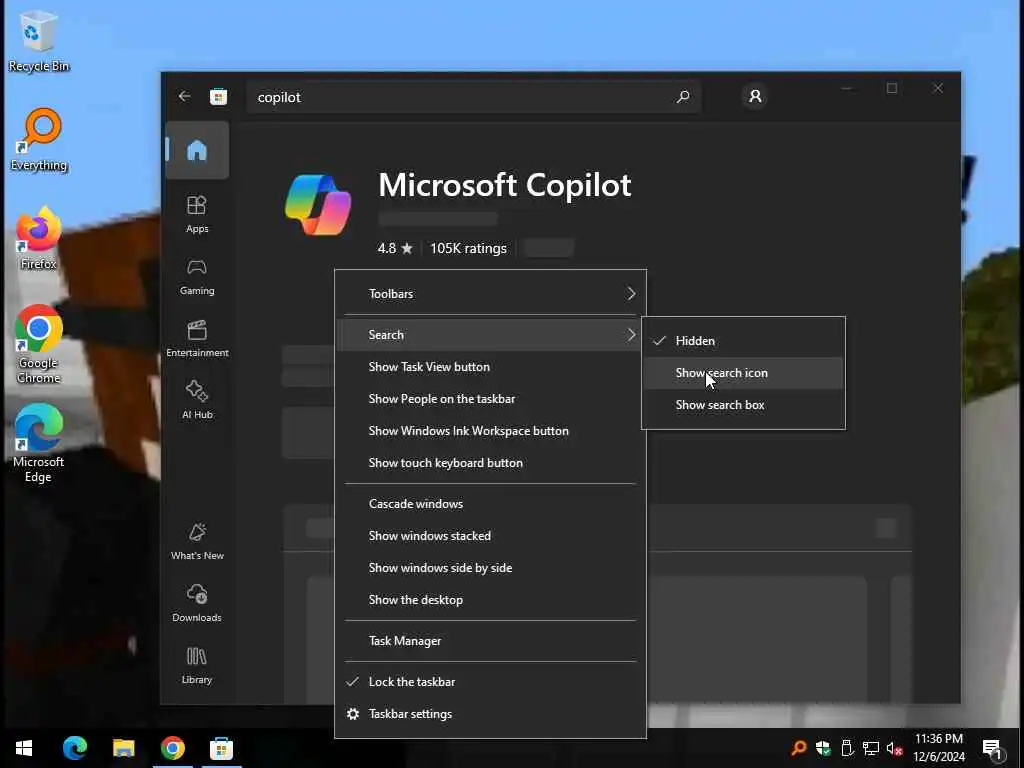Image resolution: width=1024 pixels, height=768 pixels.
Task: Click the safely remove hardware tray icon
Action: tap(847, 748)
